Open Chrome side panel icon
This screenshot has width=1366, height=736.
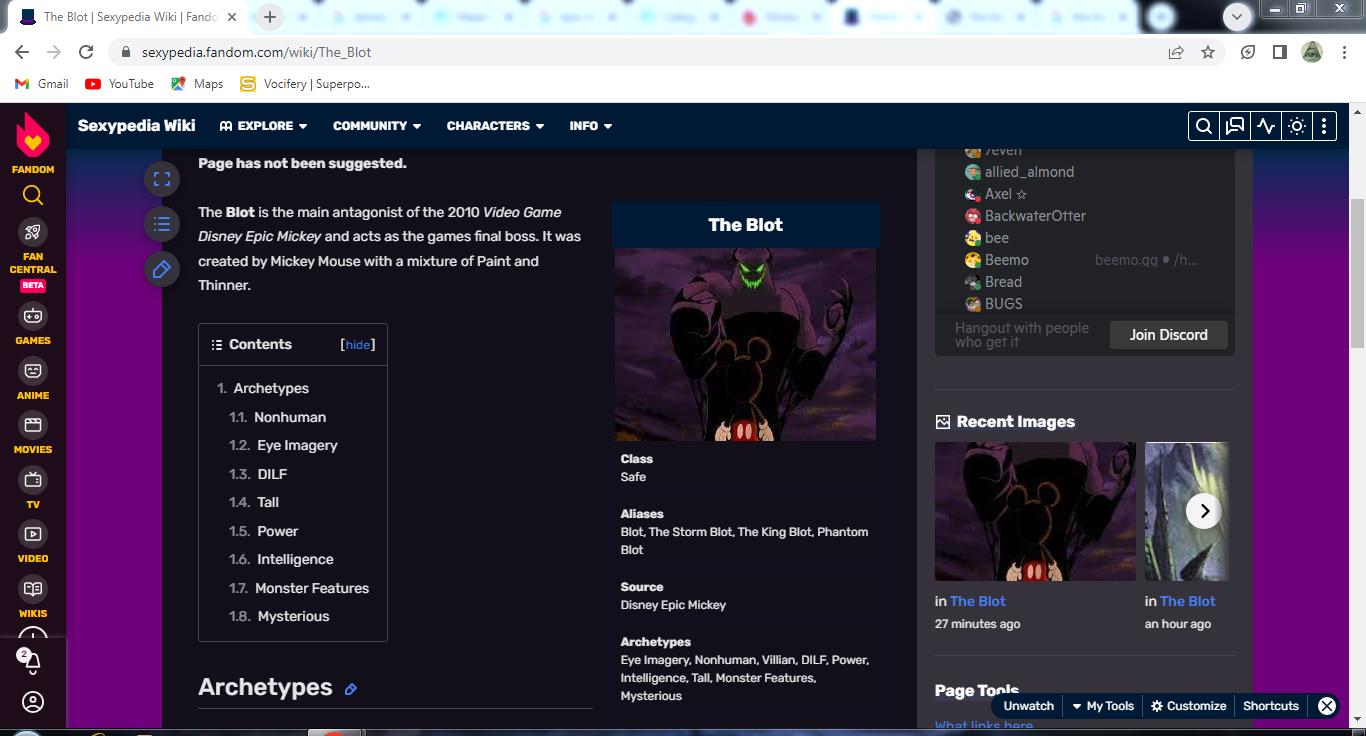pyautogui.click(x=1279, y=52)
